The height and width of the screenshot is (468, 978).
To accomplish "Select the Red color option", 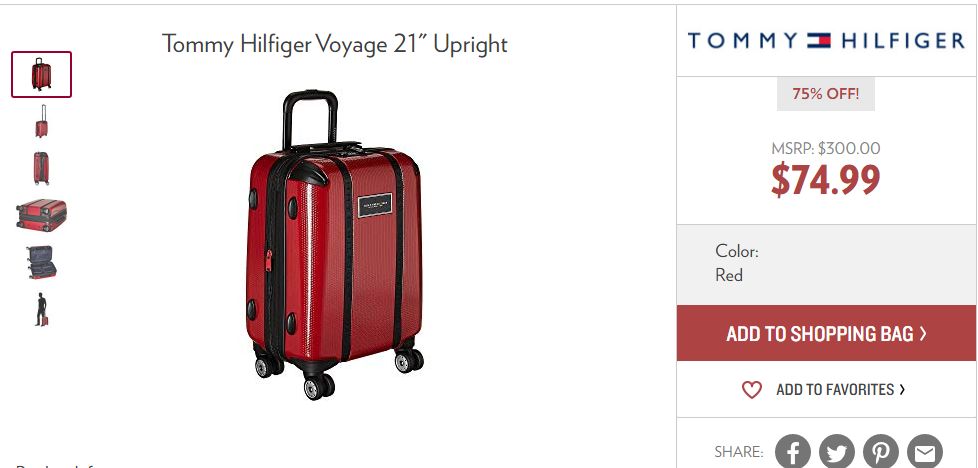I will click(729, 275).
